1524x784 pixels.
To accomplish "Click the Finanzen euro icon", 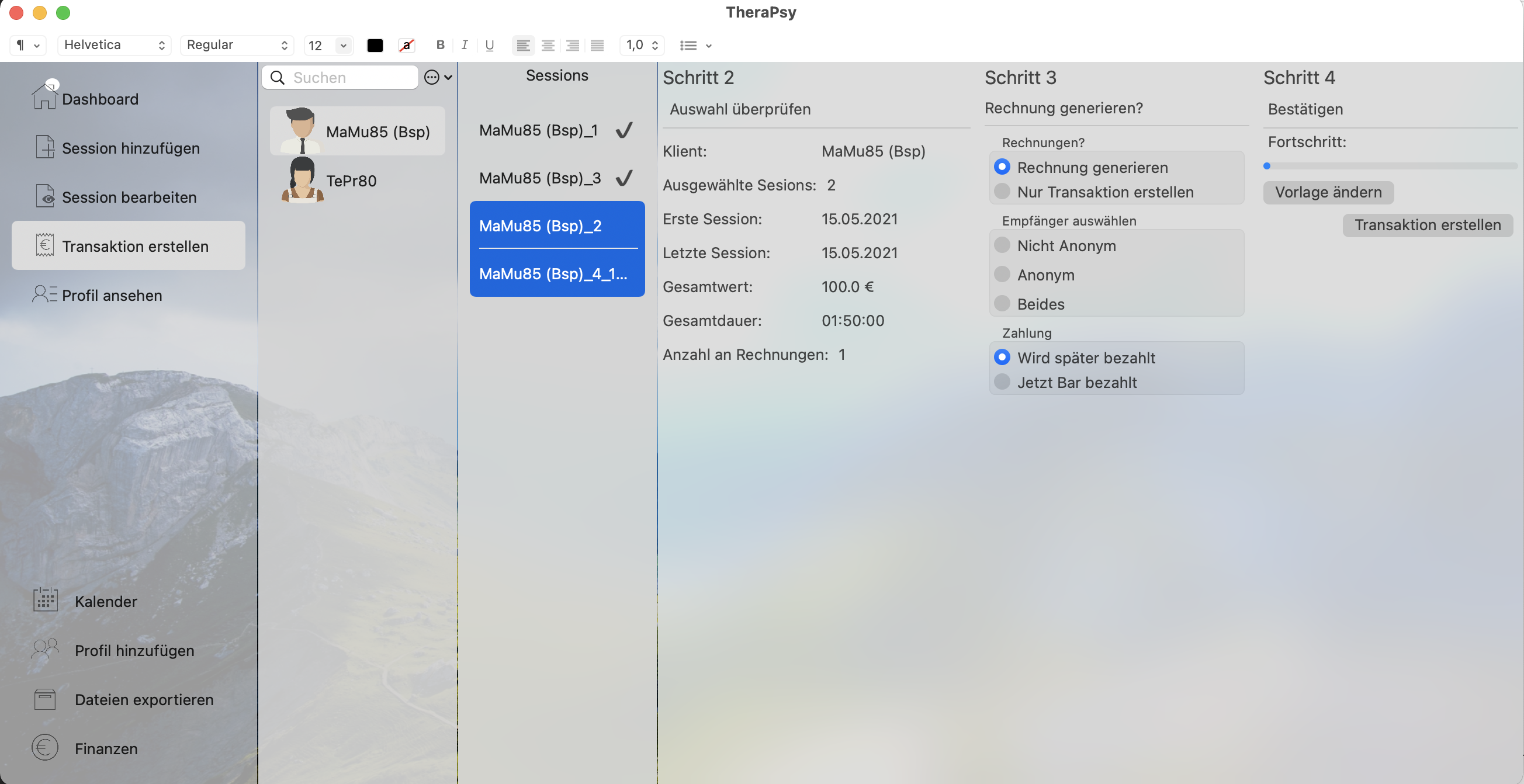I will click(x=45, y=747).
